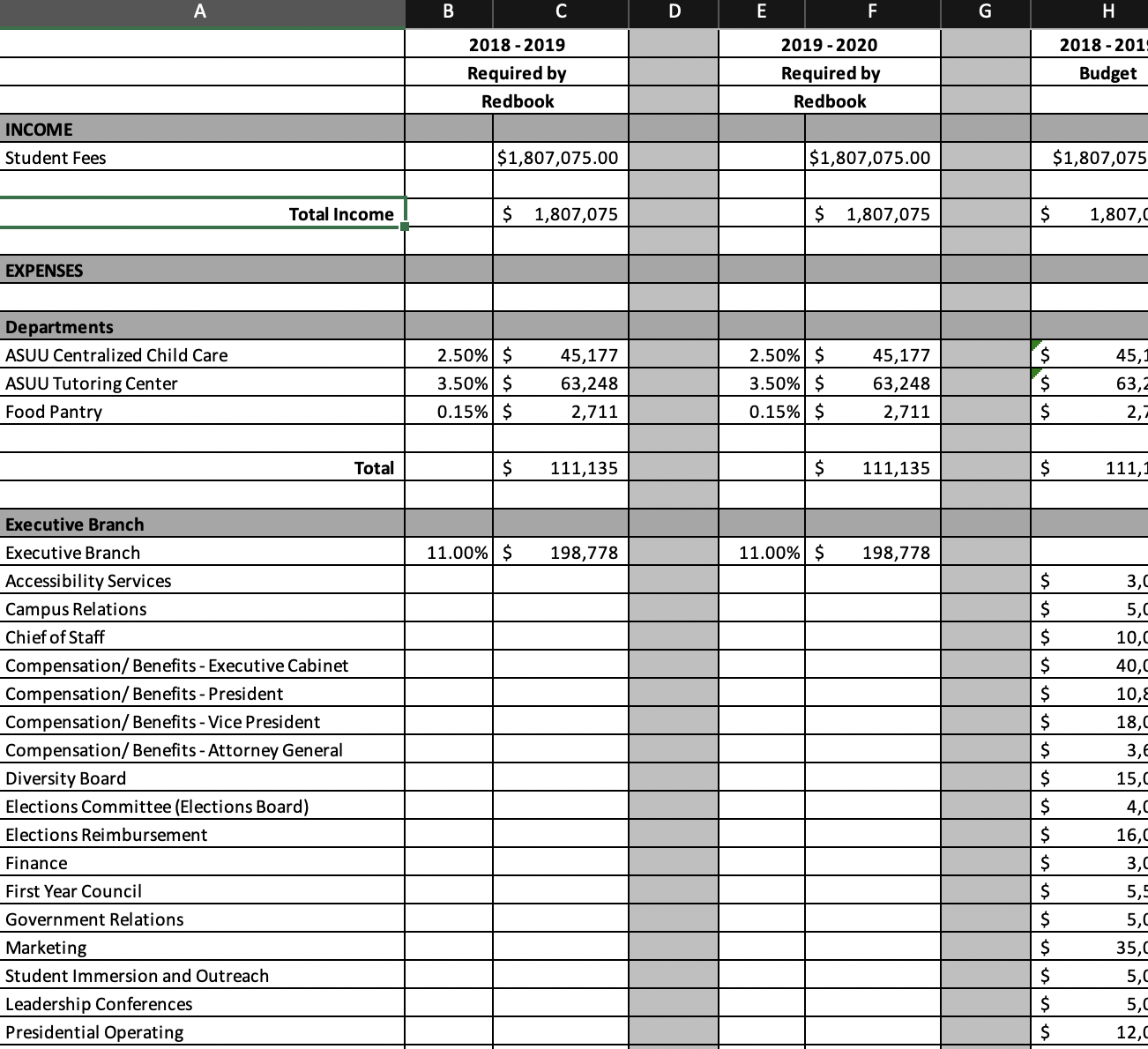Select the Campus Relations cell
This screenshot has height=1049, width=1148.
coord(202,608)
